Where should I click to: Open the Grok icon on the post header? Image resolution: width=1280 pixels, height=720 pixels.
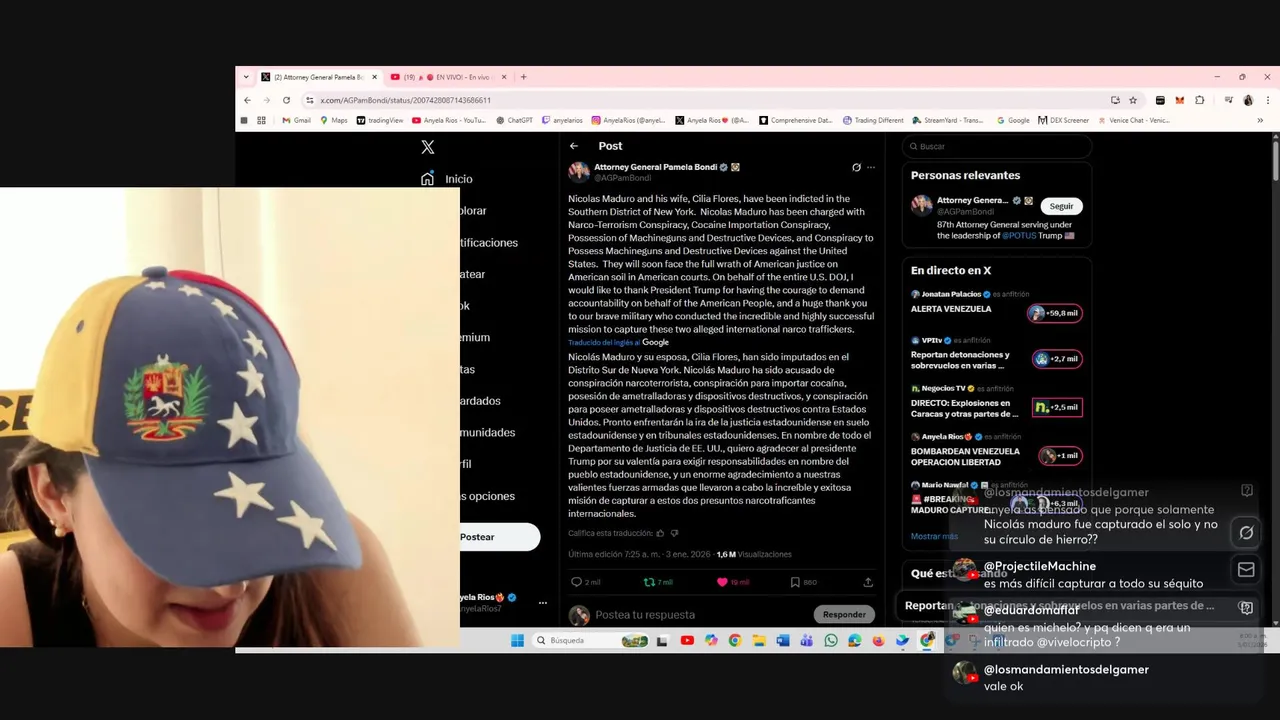856,167
